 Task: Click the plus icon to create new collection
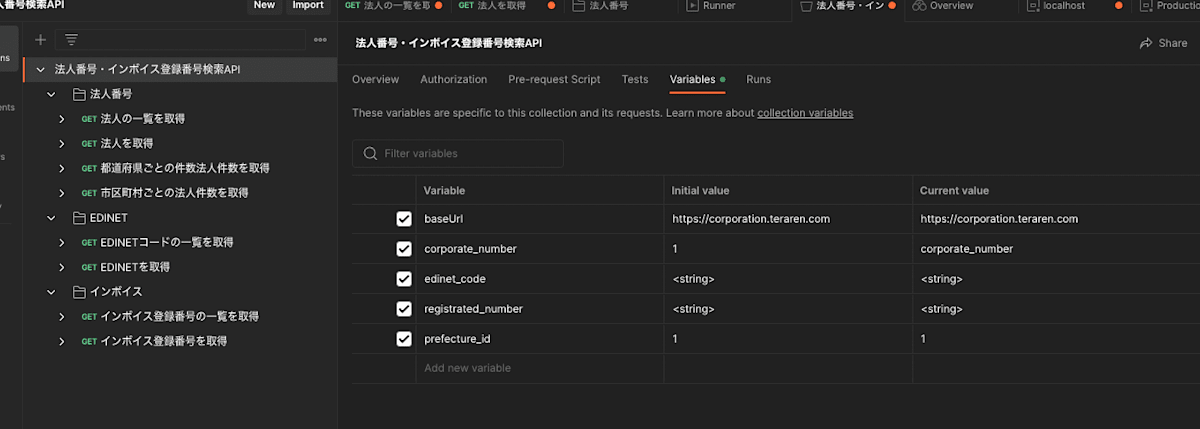(x=40, y=40)
